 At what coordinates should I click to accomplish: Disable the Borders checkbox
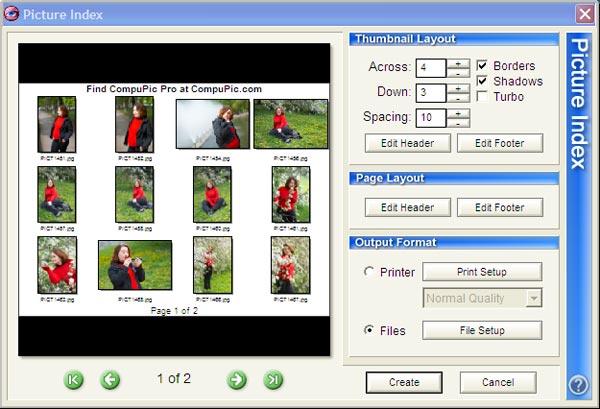pos(482,65)
